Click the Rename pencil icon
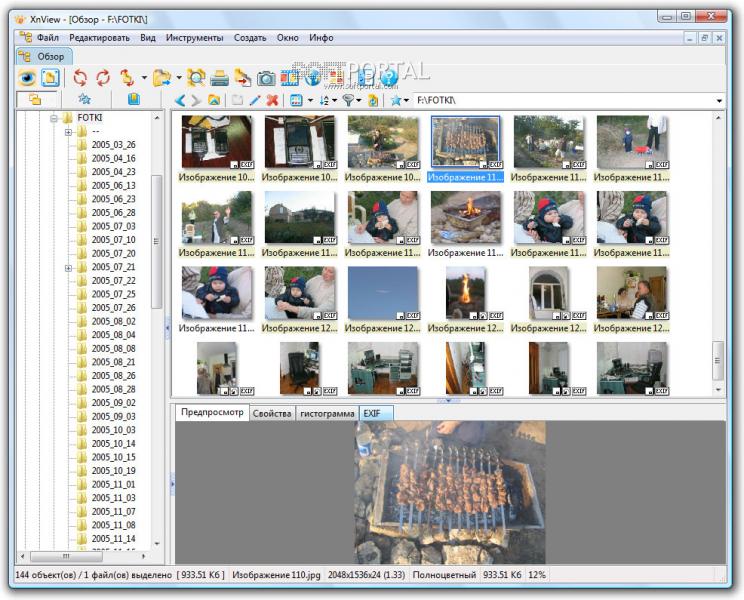744x600 pixels. 255,100
